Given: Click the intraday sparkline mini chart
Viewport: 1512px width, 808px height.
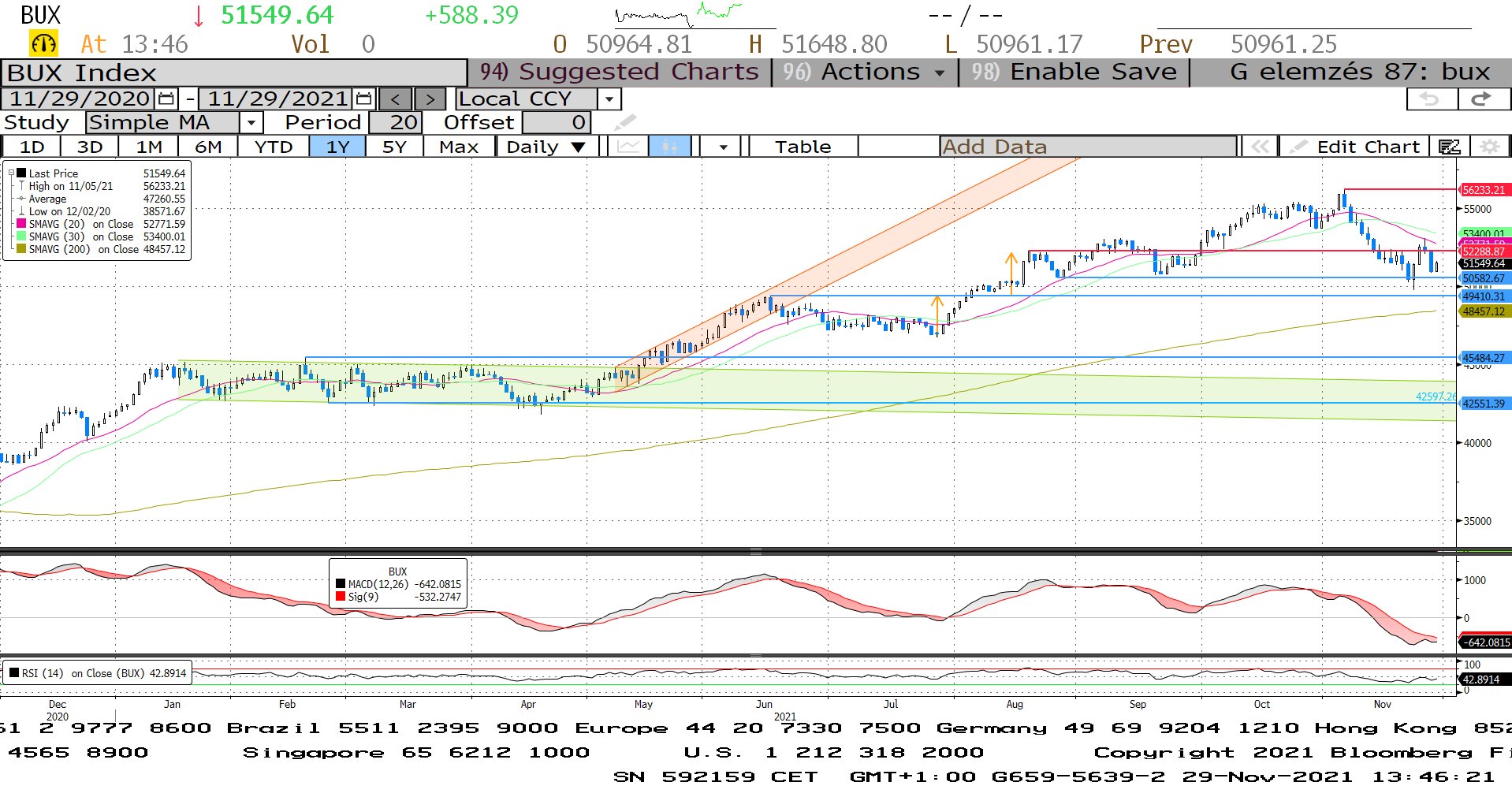Looking at the screenshot, I should (x=679, y=13).
